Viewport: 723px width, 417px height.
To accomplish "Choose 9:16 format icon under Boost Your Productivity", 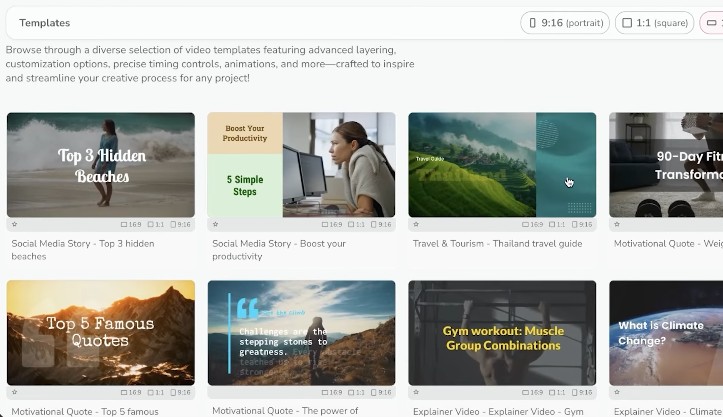I will (382, 225).
